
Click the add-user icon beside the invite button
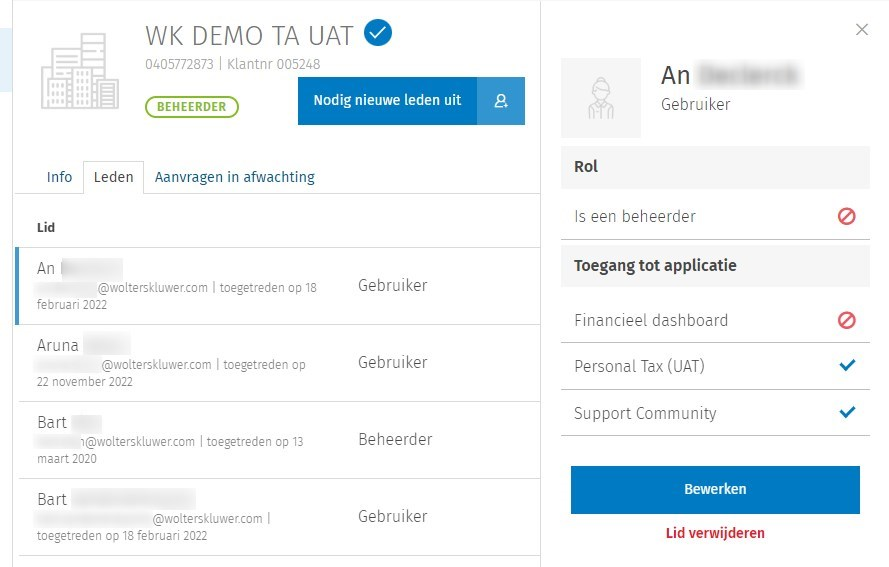coord(501,101)
